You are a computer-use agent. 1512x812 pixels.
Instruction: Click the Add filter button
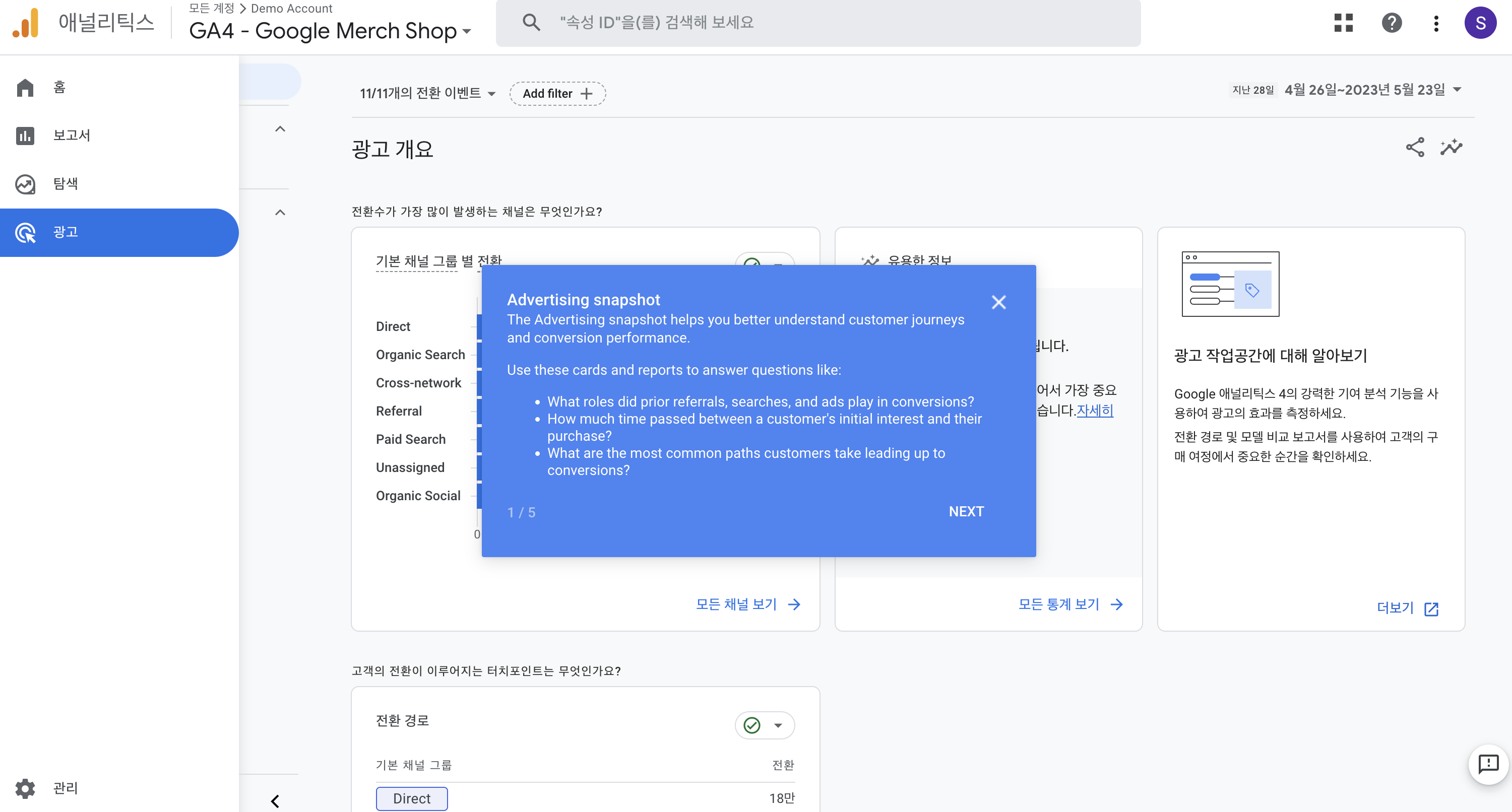557,93
